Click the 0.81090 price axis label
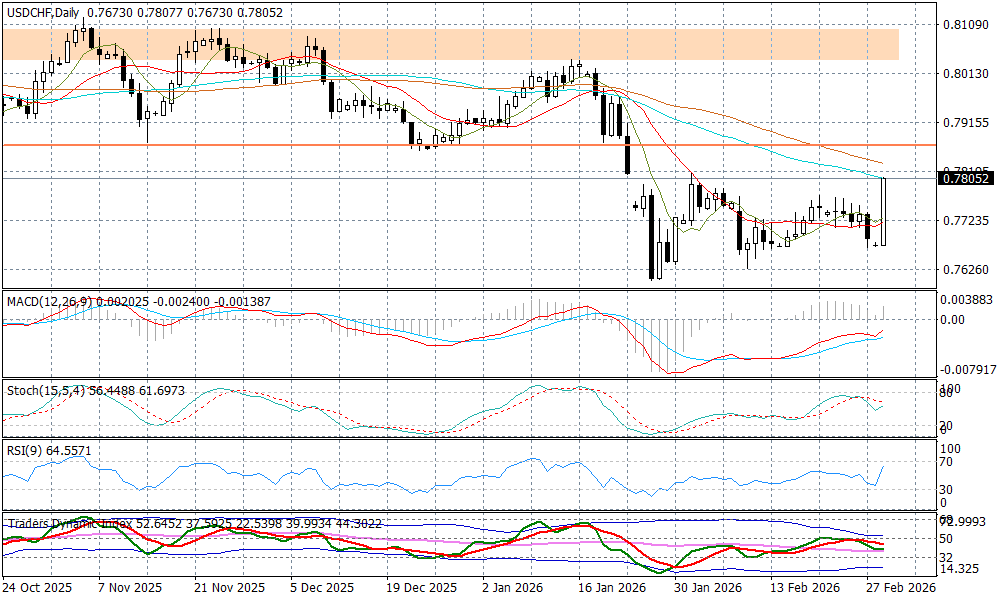Viewport: 1000px width, 600px height. pos(965,25)
